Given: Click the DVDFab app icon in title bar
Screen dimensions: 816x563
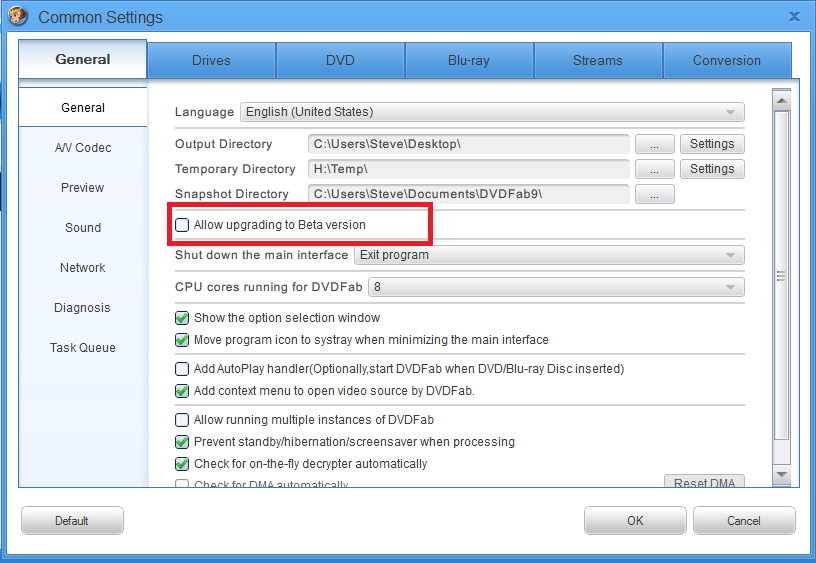Looking at the screenshot, I should pos(18,16).
